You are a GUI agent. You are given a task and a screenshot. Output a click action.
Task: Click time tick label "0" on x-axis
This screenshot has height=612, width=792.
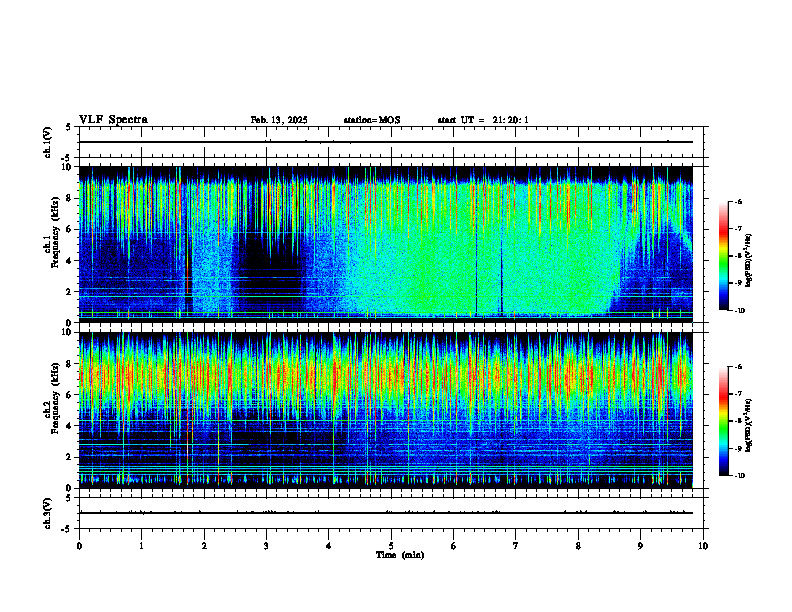click(79, 546)
